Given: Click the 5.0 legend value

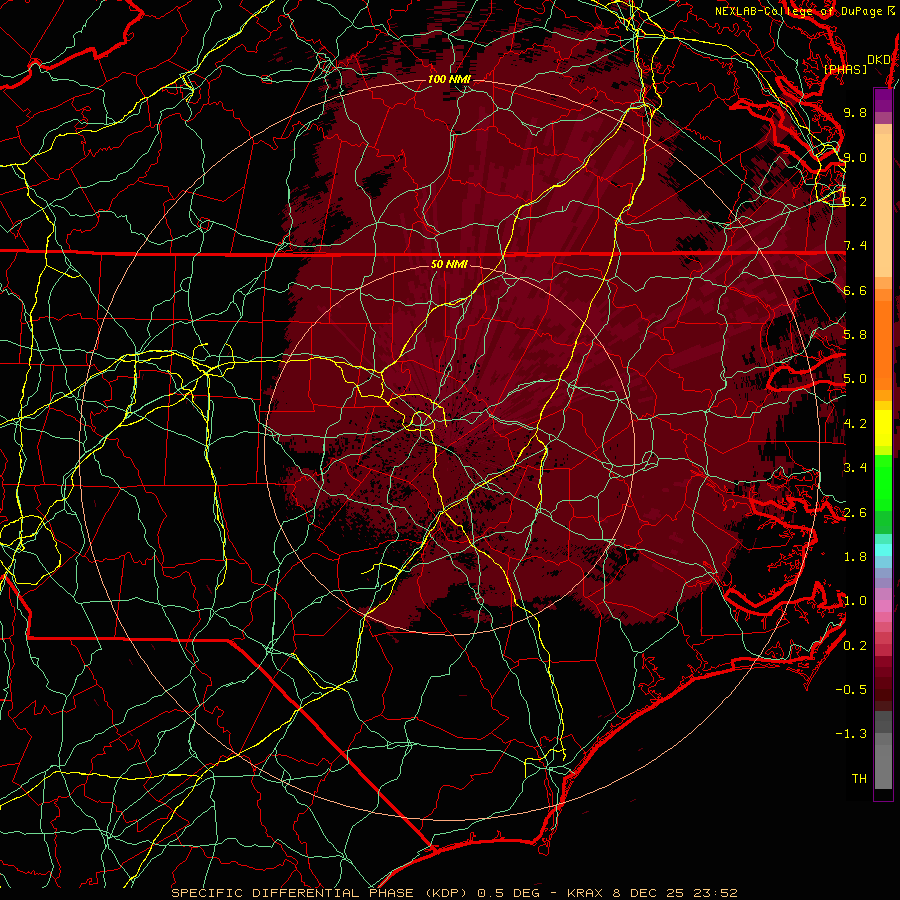Looking at the screenshot, I should [x=855, y=379].
